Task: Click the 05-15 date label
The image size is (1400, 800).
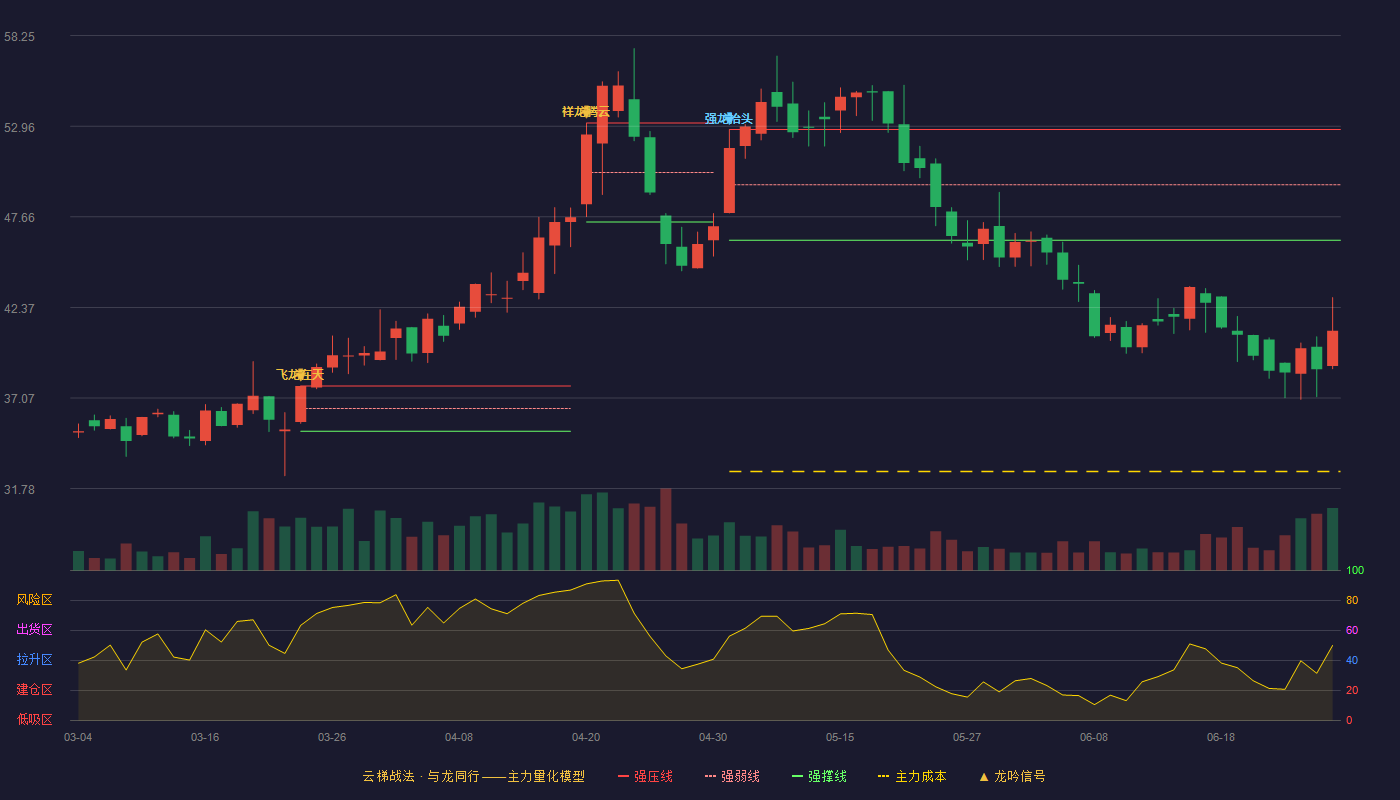Action: 840,737
